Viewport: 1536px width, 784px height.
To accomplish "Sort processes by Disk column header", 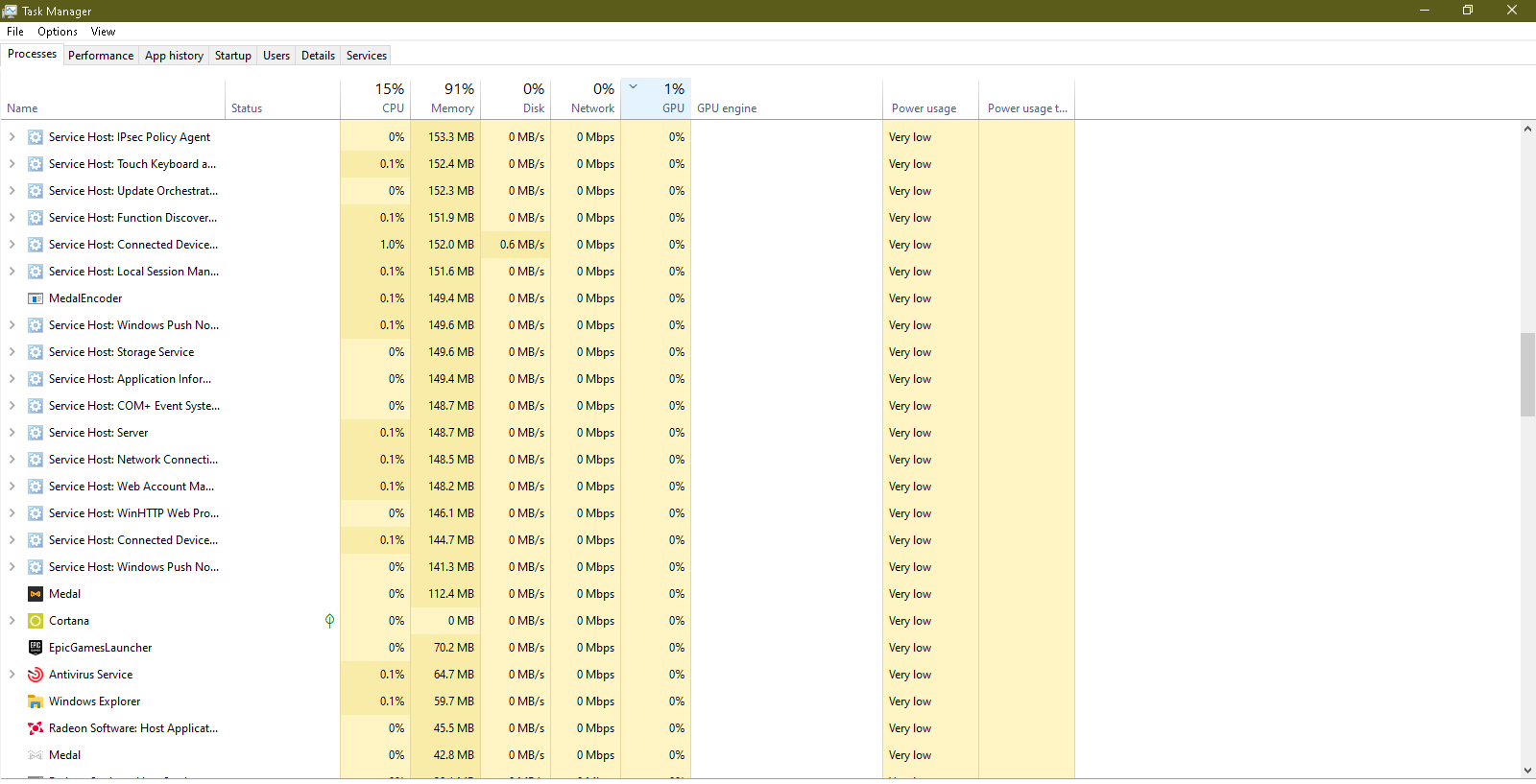I will [x=516, y=99].
